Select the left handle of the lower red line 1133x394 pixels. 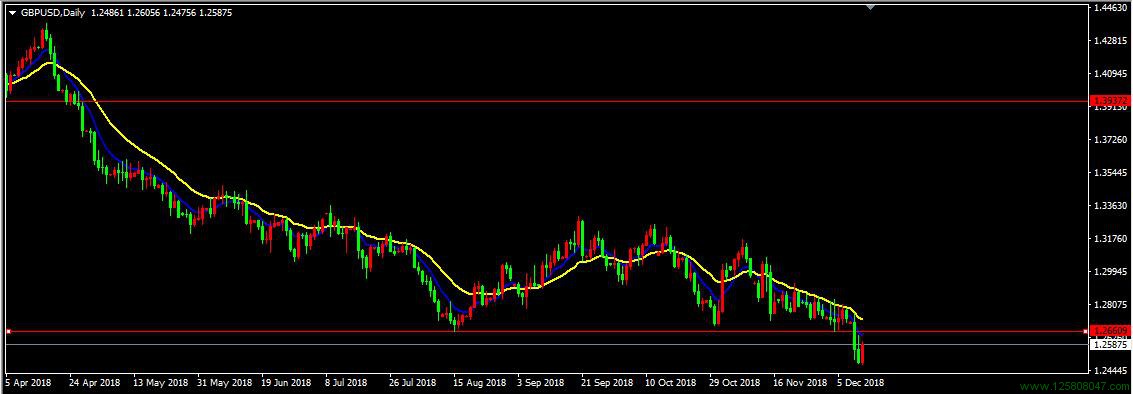coord(9,331)
